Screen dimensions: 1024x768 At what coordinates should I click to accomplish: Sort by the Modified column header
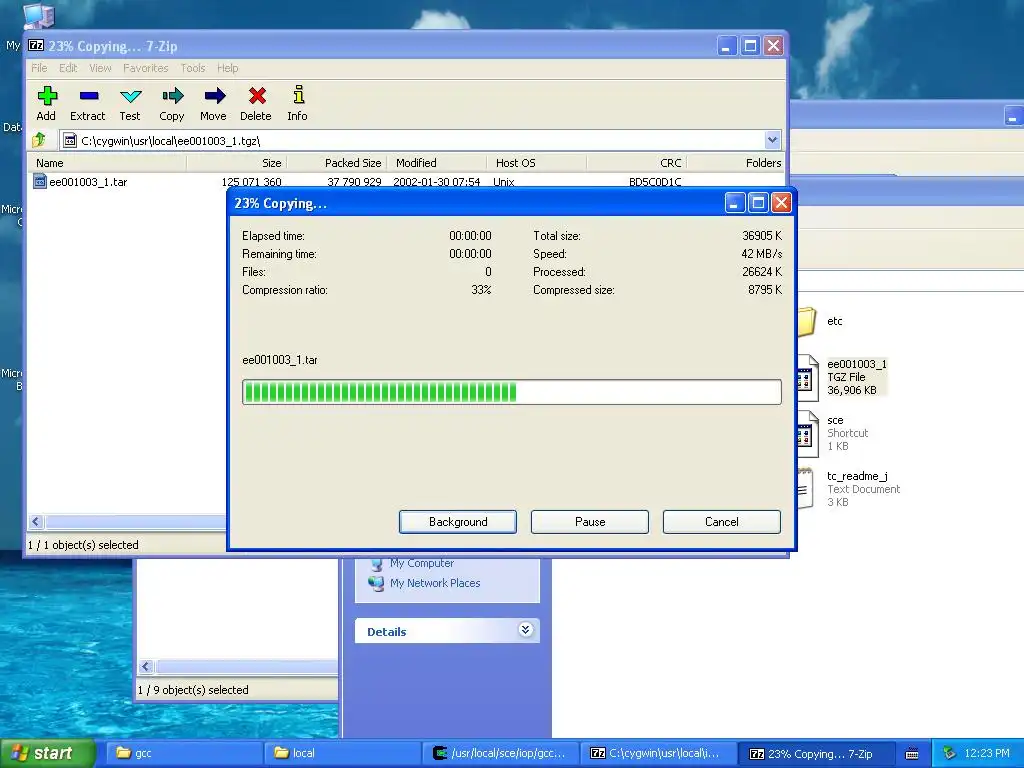pyautogui.click(x=437, y=163)
